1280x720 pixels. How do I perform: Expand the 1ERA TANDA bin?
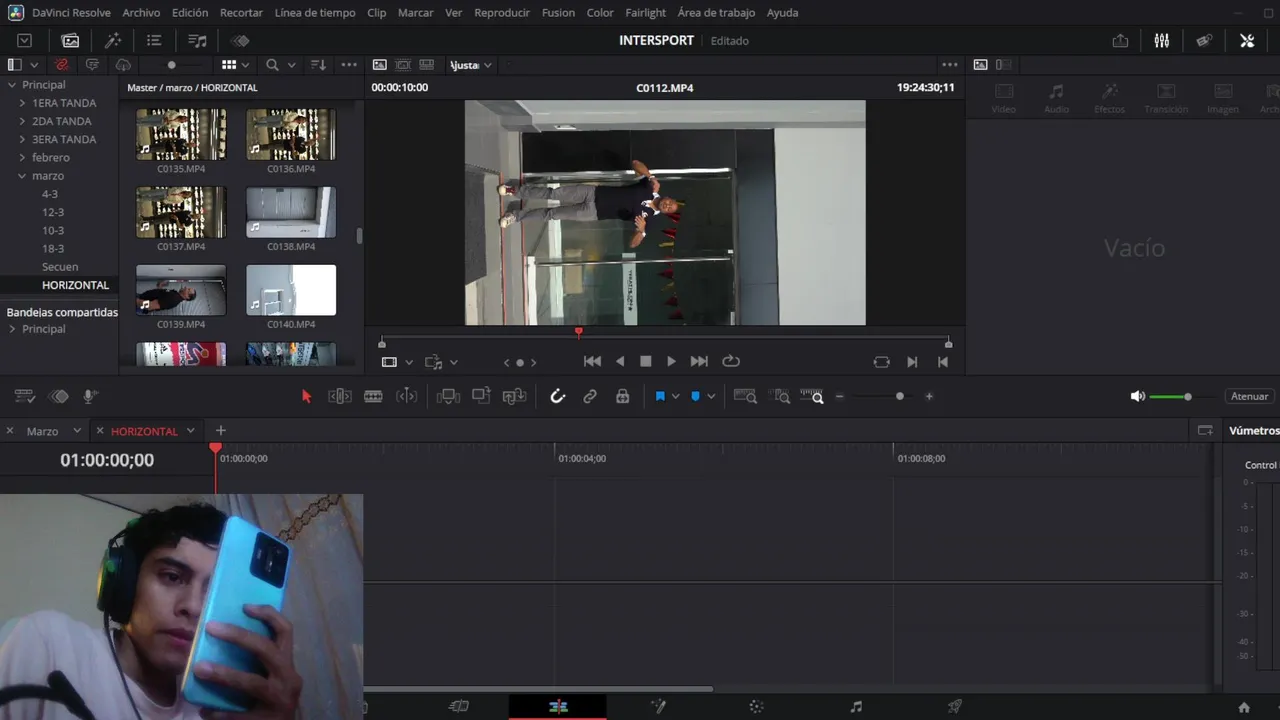coord(22,103)
